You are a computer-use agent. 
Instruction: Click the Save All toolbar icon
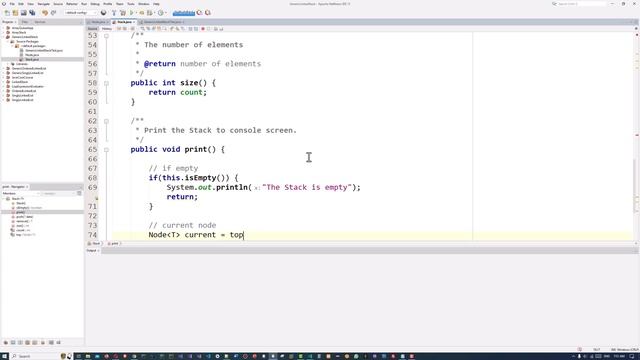[32, 13]
